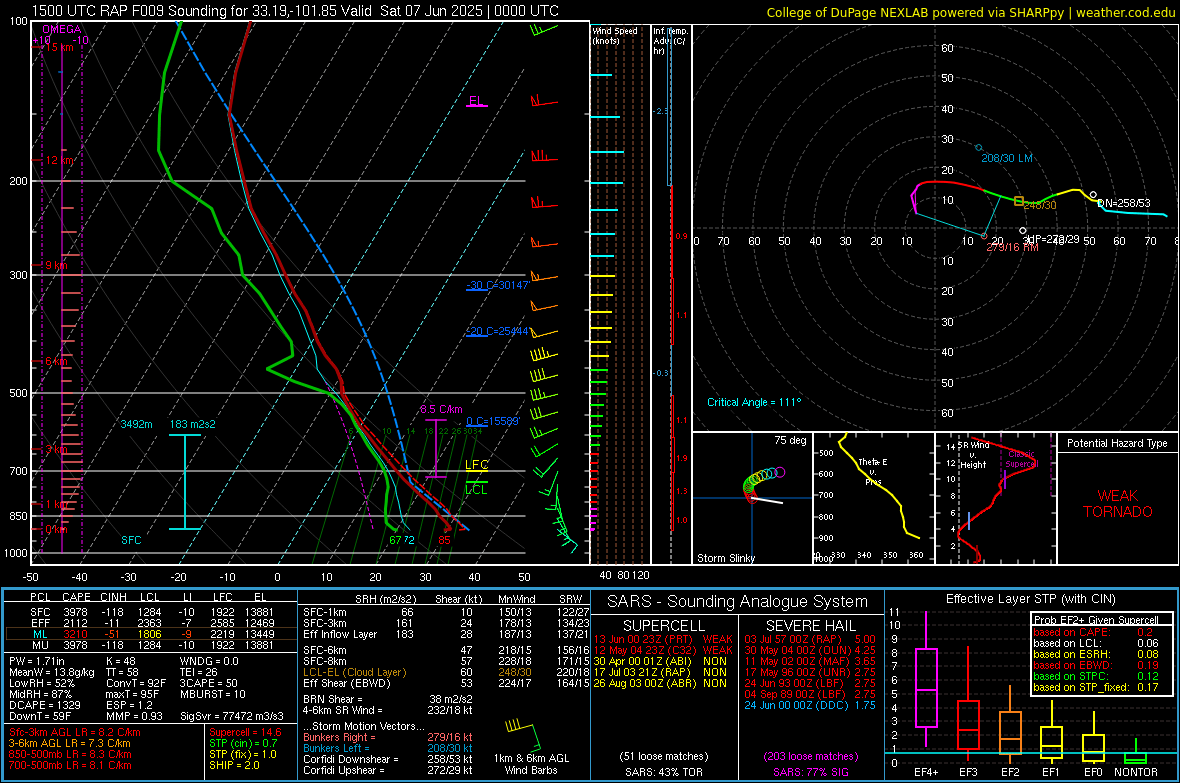Image resolution: width=1180 pixels, height=783 pixels.
Task: Click the Bunkers Right = 279/16 kt line
Action: pos(388,737)
